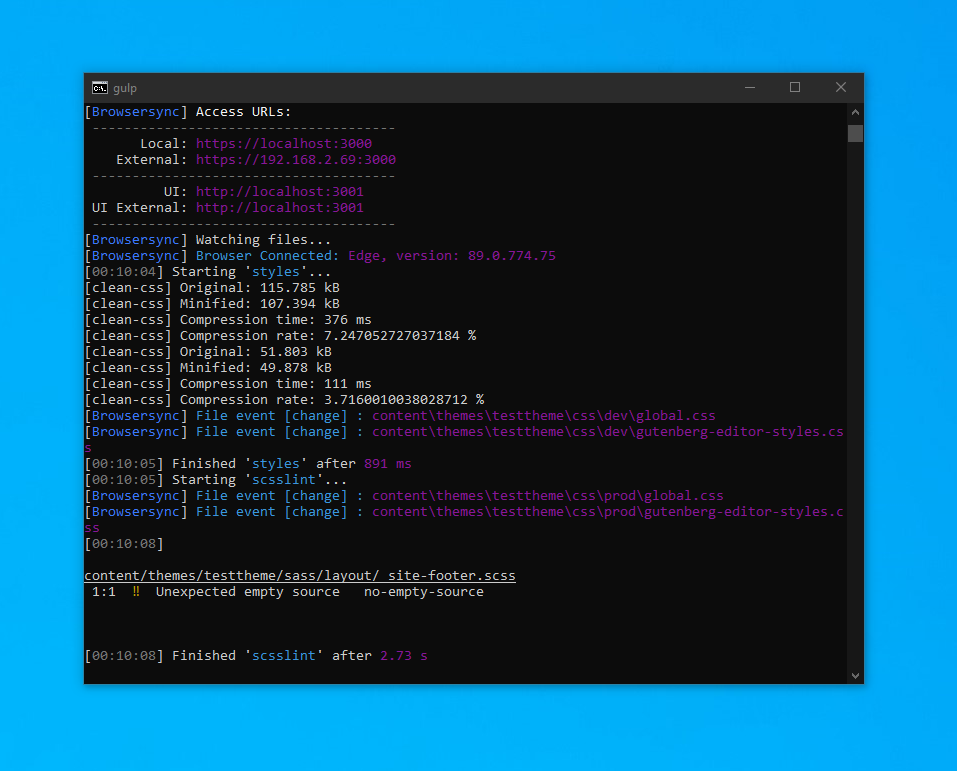The height and width of the screenshot is (771, 957).
Task: Click the yellow warning marker beside 1:1
Action: (135, 592)
